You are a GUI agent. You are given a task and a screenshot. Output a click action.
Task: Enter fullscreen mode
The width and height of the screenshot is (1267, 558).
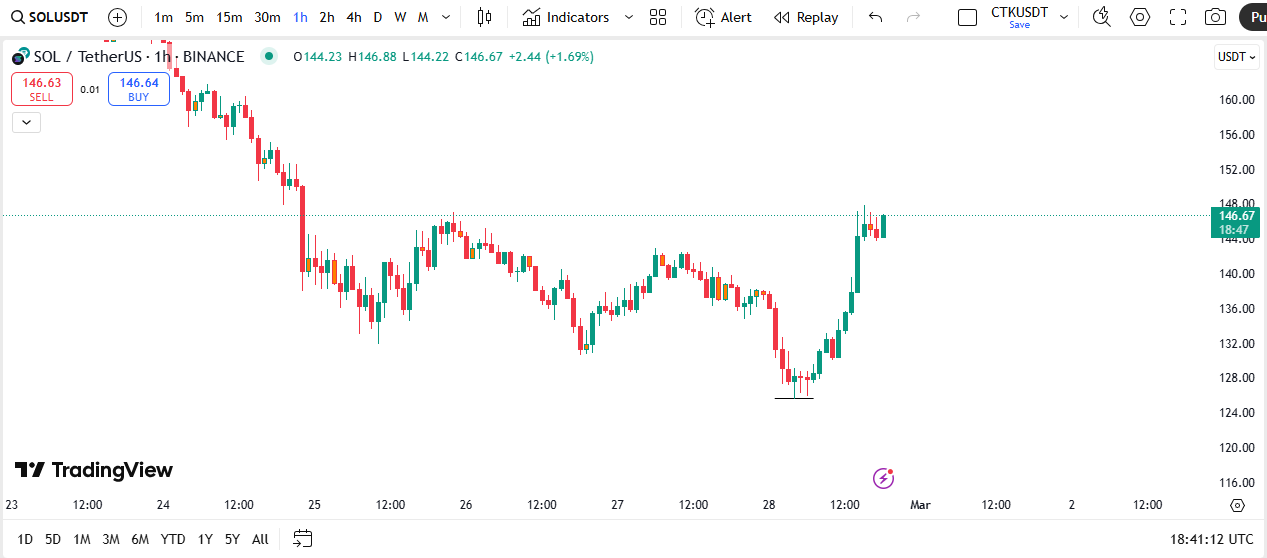(x=1177, y=17)
